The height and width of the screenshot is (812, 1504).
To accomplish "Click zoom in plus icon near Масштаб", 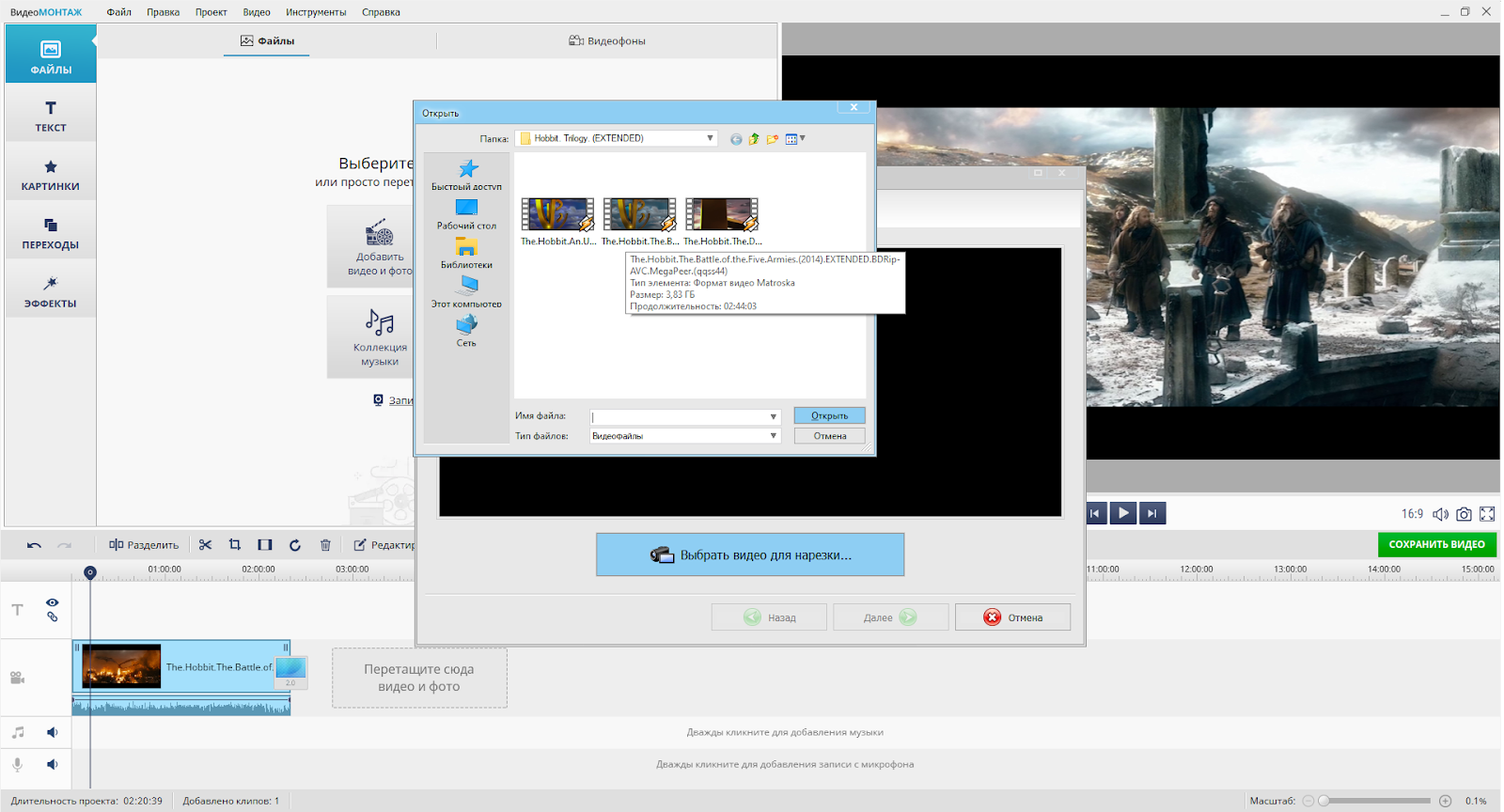I will (x=1446, y=801).
